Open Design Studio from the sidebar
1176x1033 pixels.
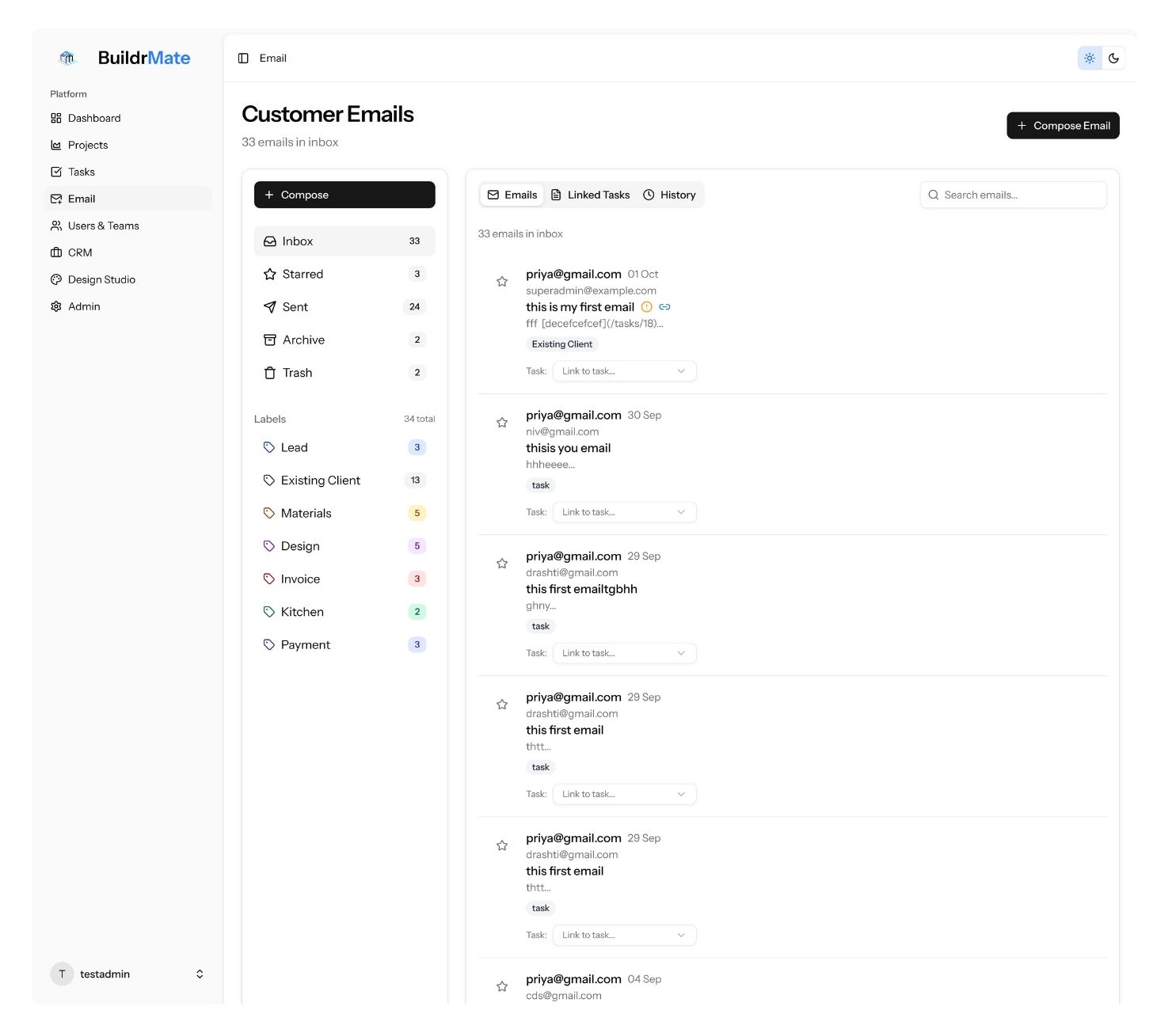101,279
